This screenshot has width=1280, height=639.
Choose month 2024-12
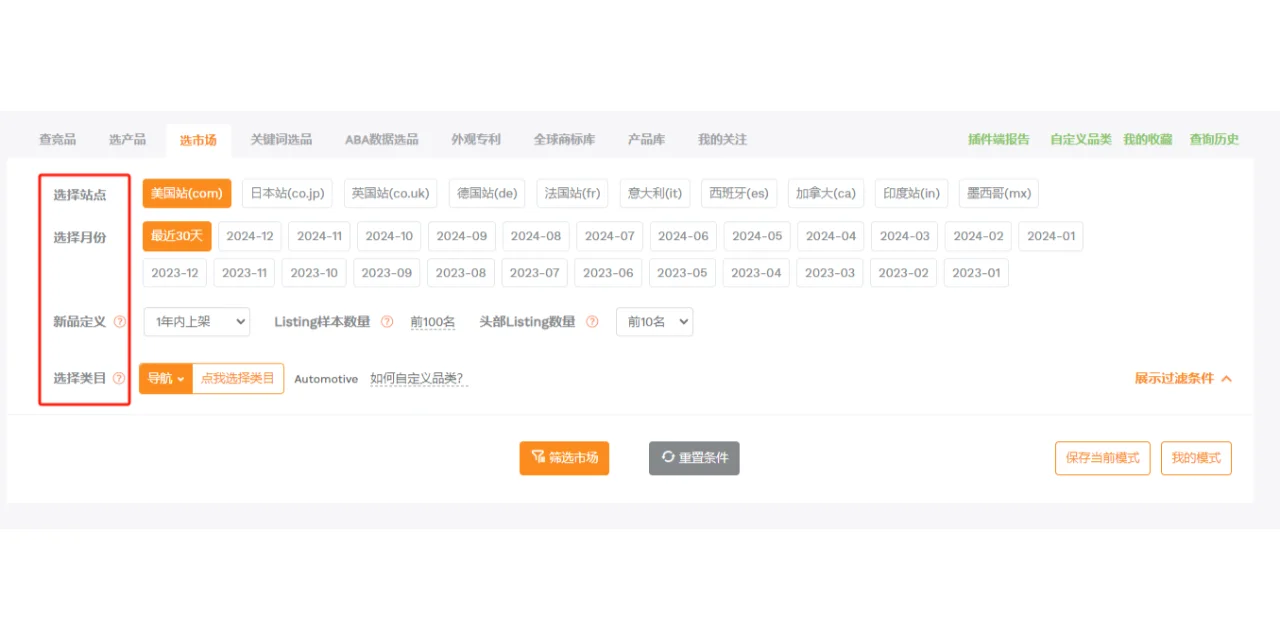[x=250, y=236]
